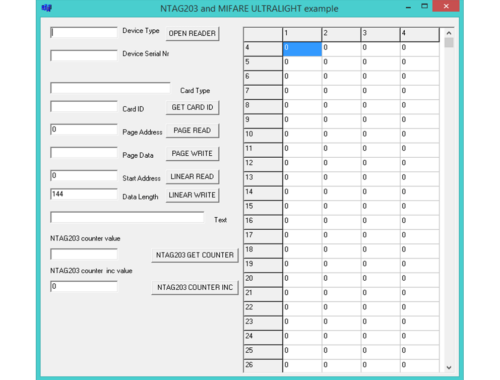Click the LINEAR READ button
Image resolution: width=500 pixels, height=380 pixels.
click(192, 177)
